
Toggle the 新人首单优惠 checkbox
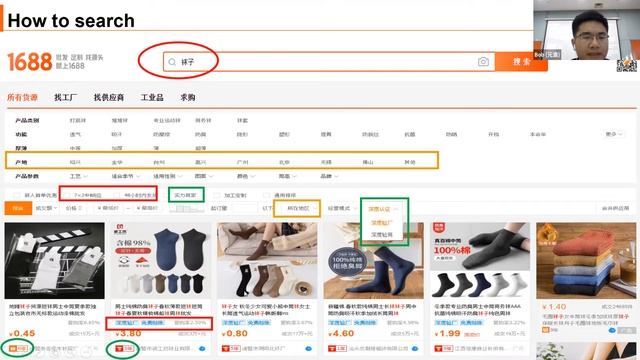pyautogui.click(x=16, y=196)
